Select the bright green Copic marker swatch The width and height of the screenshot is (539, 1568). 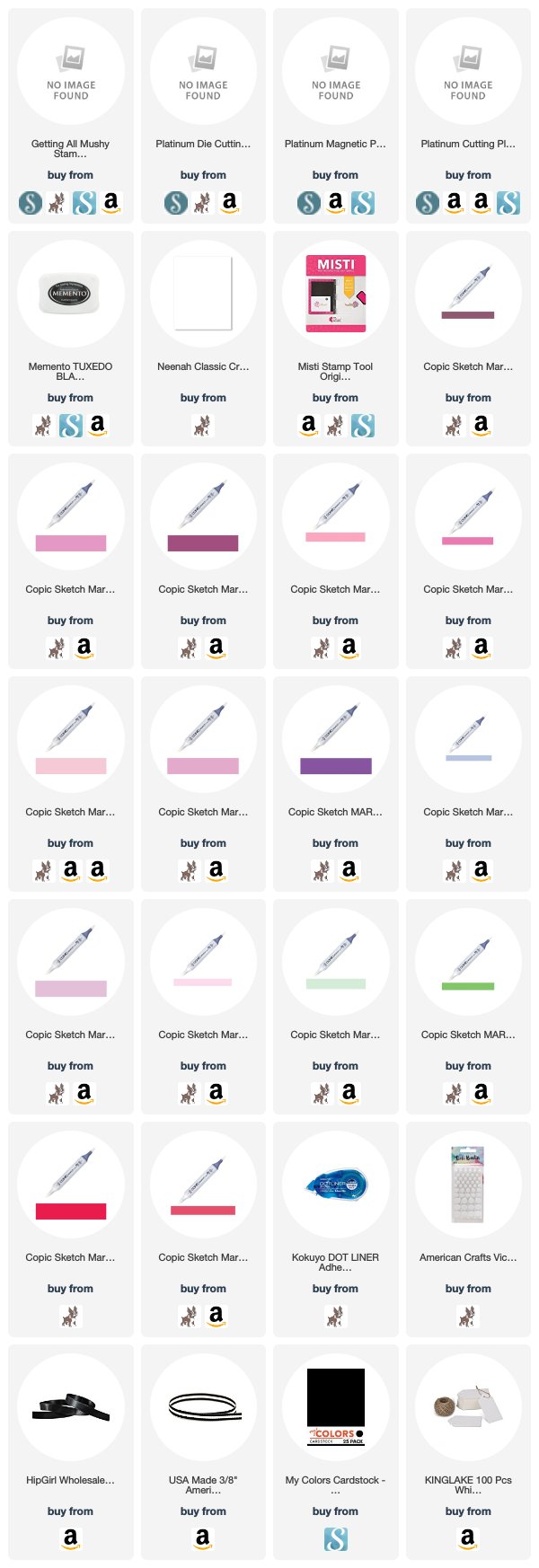[x=468, y=986]
